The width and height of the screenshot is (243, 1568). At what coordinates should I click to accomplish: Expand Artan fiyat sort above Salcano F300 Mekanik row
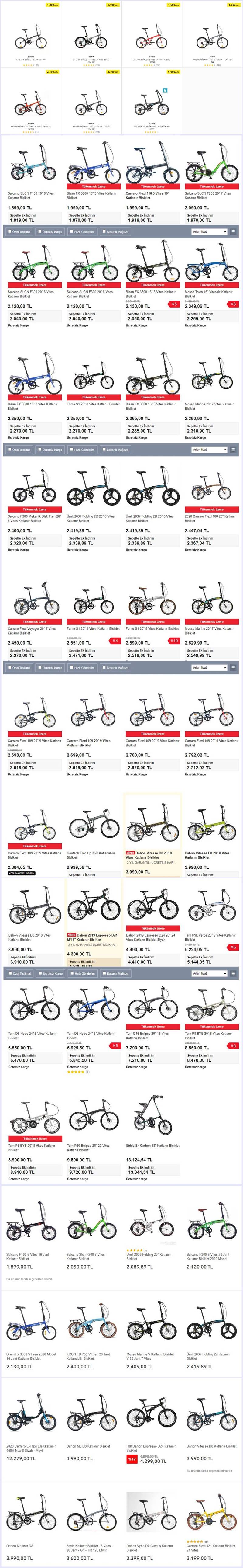209,450
